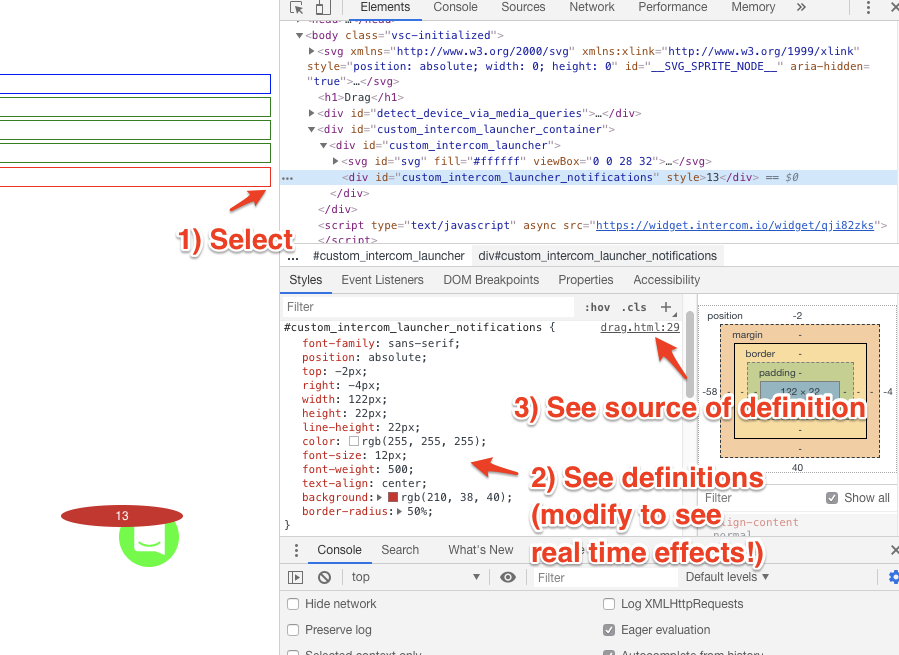899x655 pixels.
Task: Open the Network tab
Action: pyautogui.click(x=592, y=7)
